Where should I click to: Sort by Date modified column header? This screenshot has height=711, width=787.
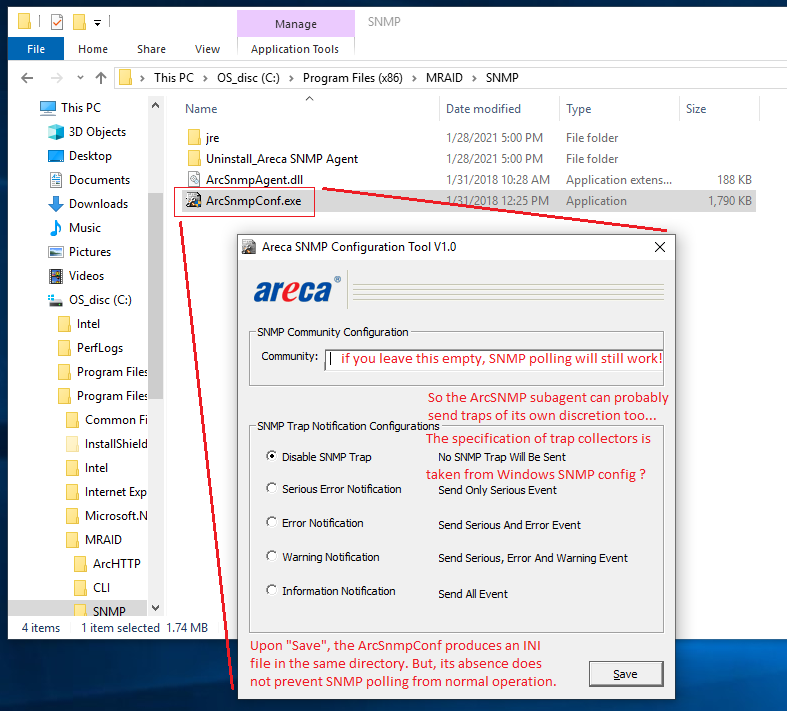tap(483, 109)
